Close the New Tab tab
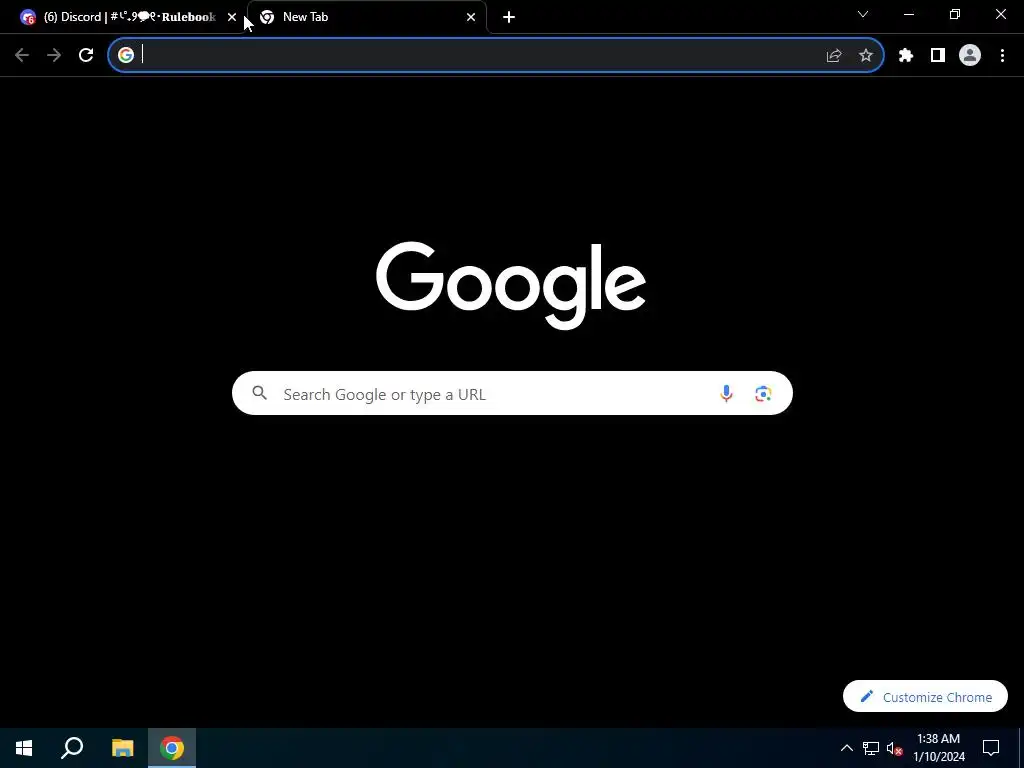The image size is (1024, 768). coord(471,17)
